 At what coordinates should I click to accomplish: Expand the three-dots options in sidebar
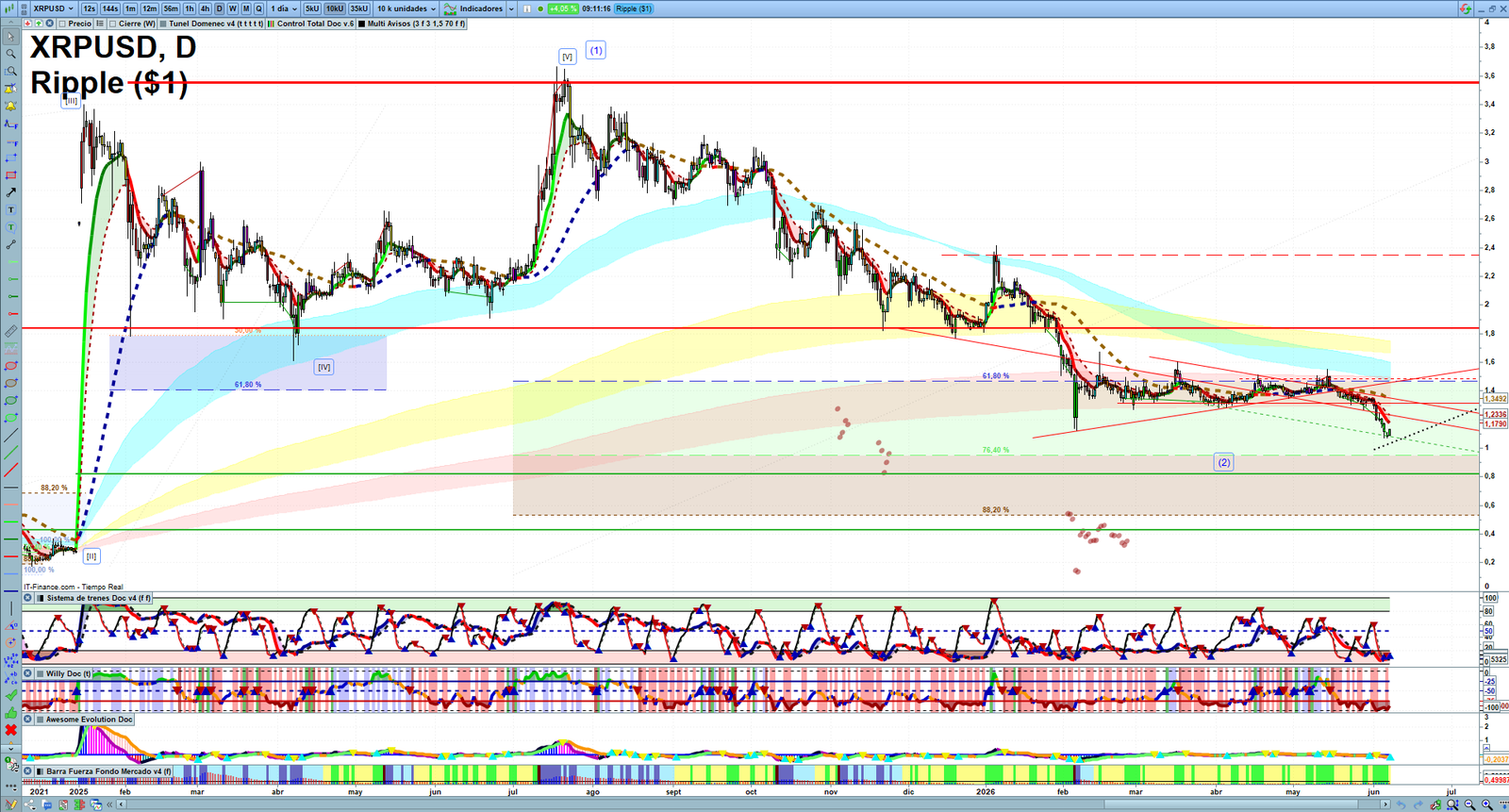pyautogui.click(x=10, y=787)
